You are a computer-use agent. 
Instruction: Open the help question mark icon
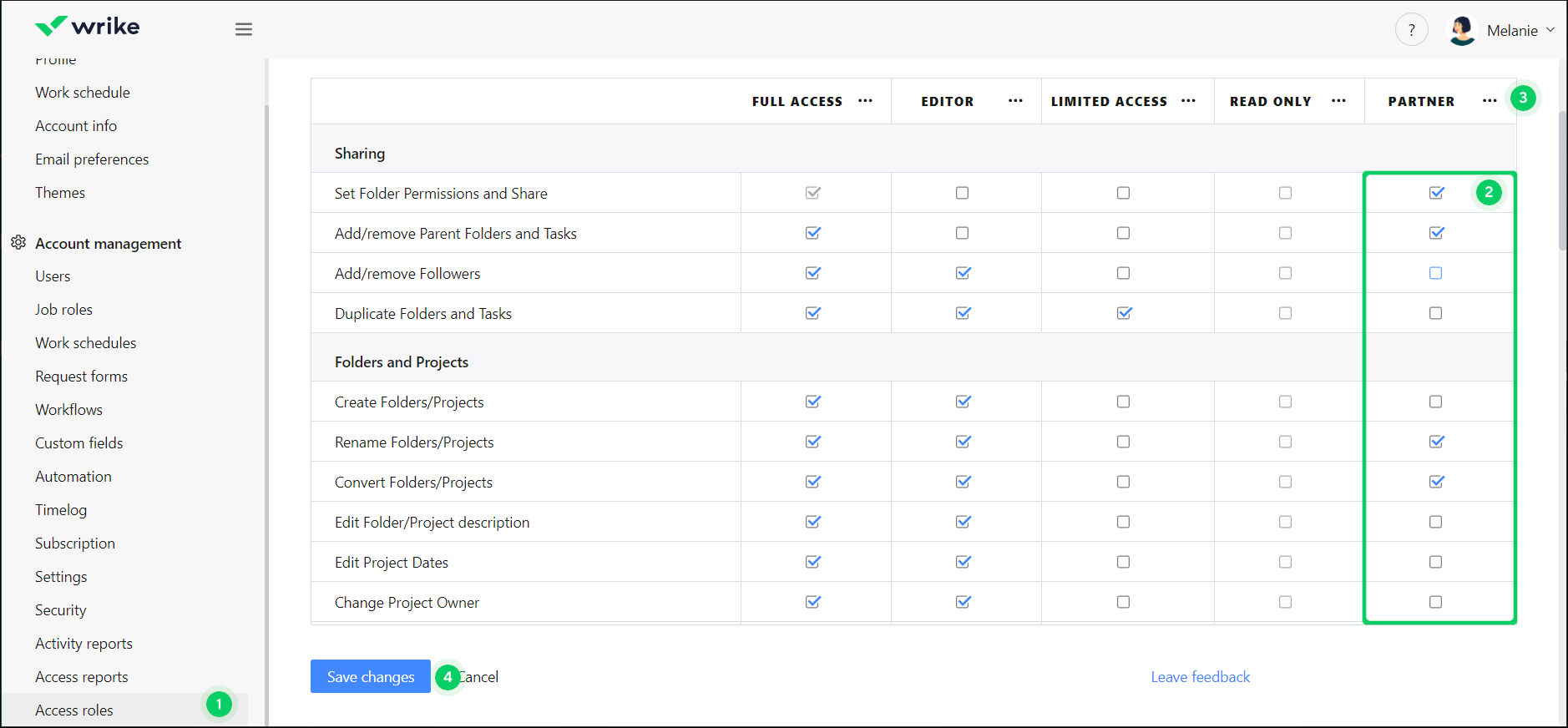[x=1411, y=30]
